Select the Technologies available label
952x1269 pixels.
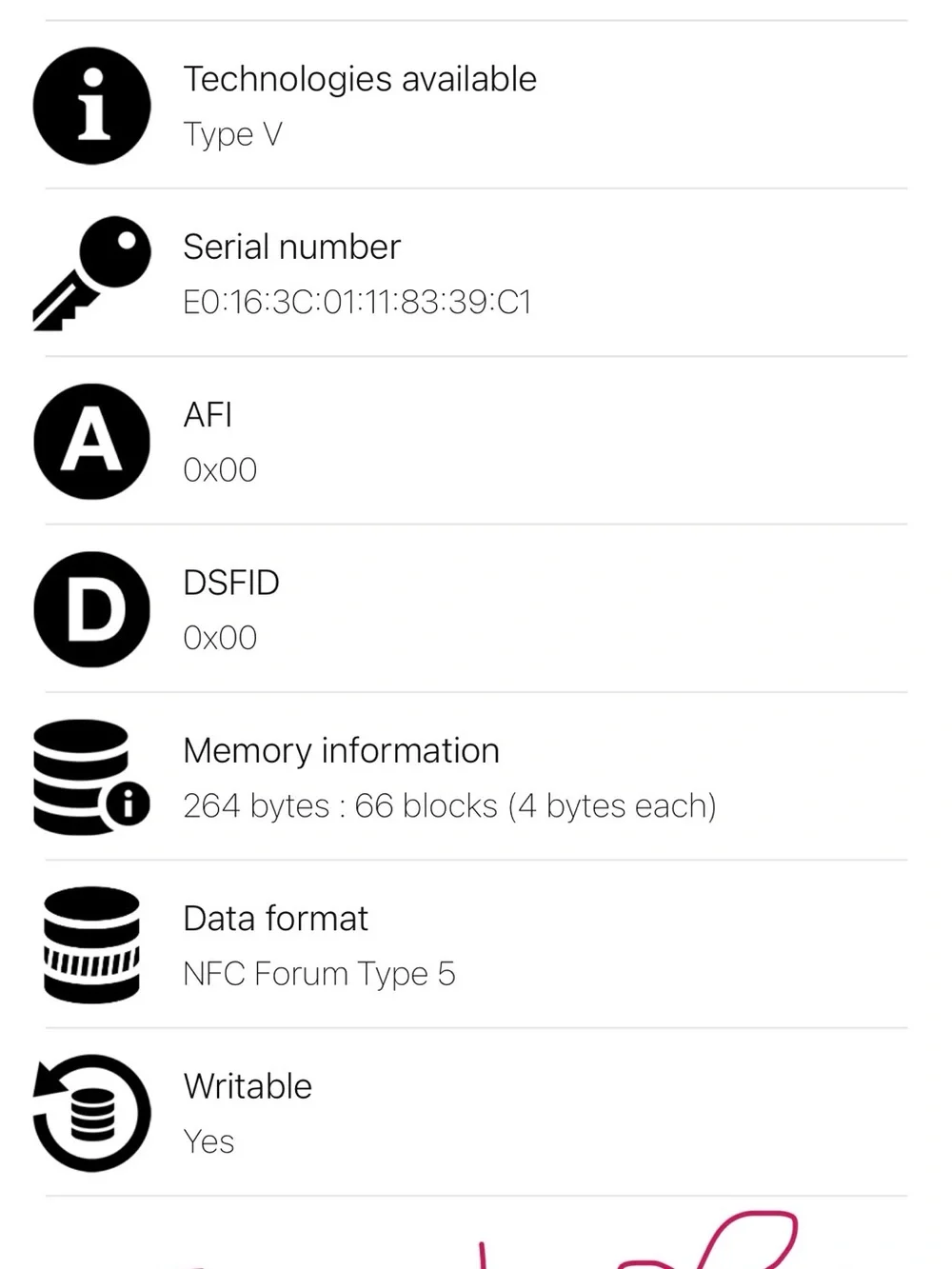click(x=360, y=79)
